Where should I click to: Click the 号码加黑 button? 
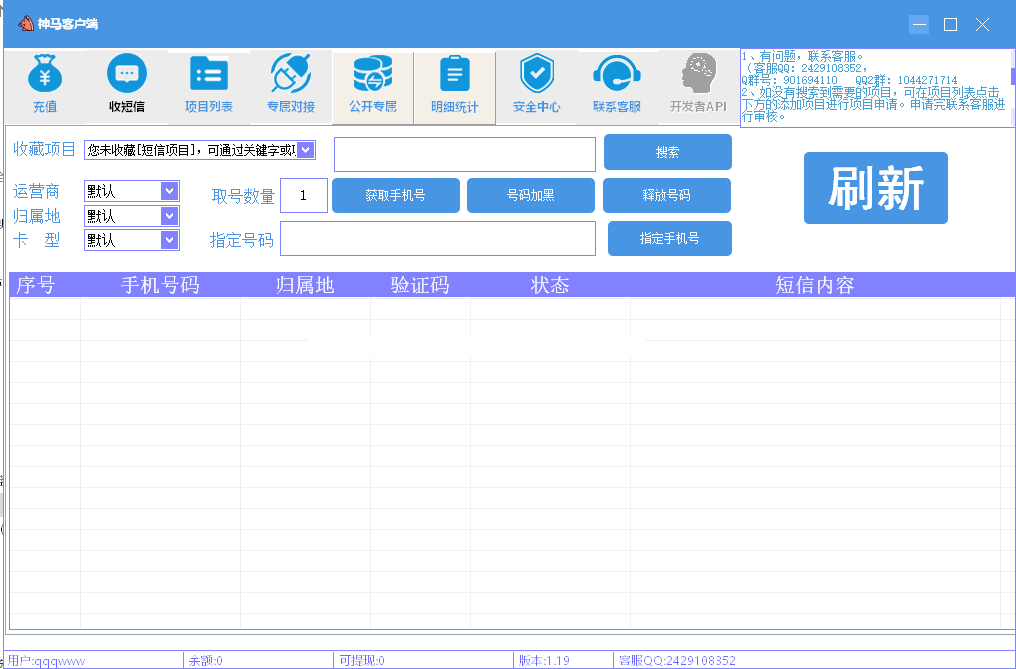pos(530,195)
